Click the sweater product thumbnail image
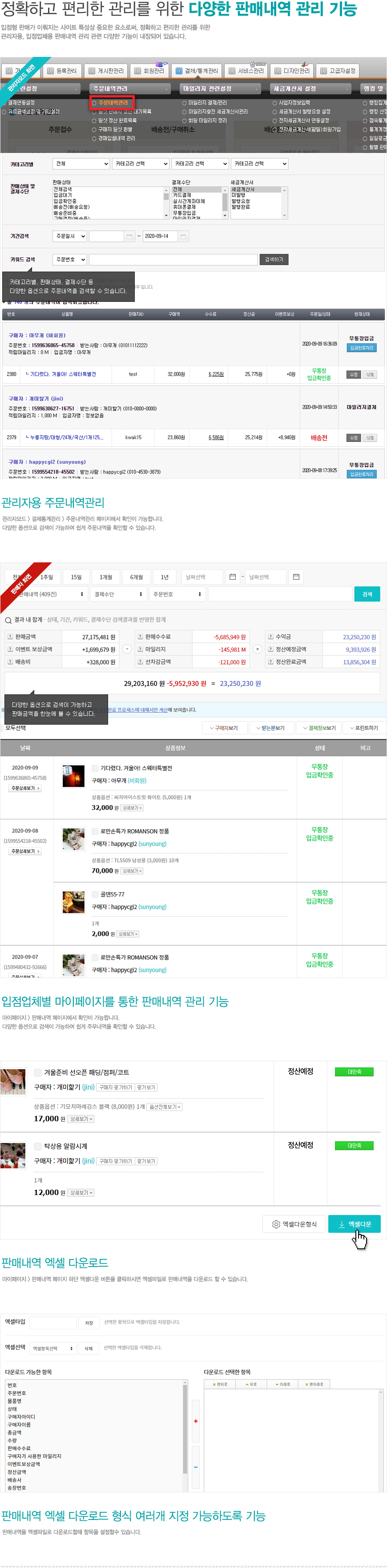Image resolution: width=387 pixels, height=1568 pixels. point(73,776)
